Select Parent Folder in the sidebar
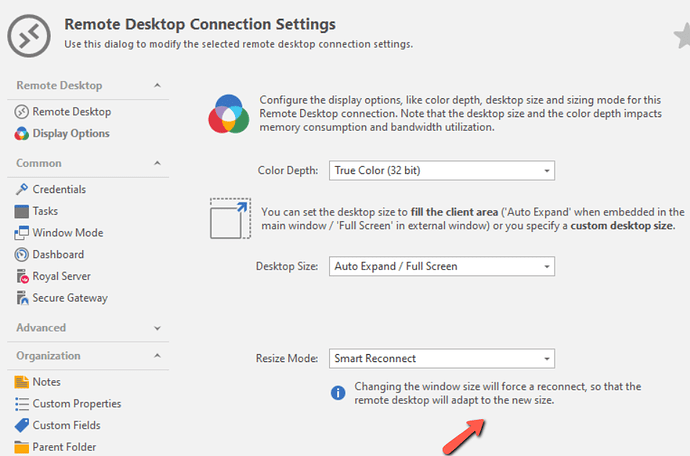The width and height of the screenshot is (690, 456). [64, 447]
